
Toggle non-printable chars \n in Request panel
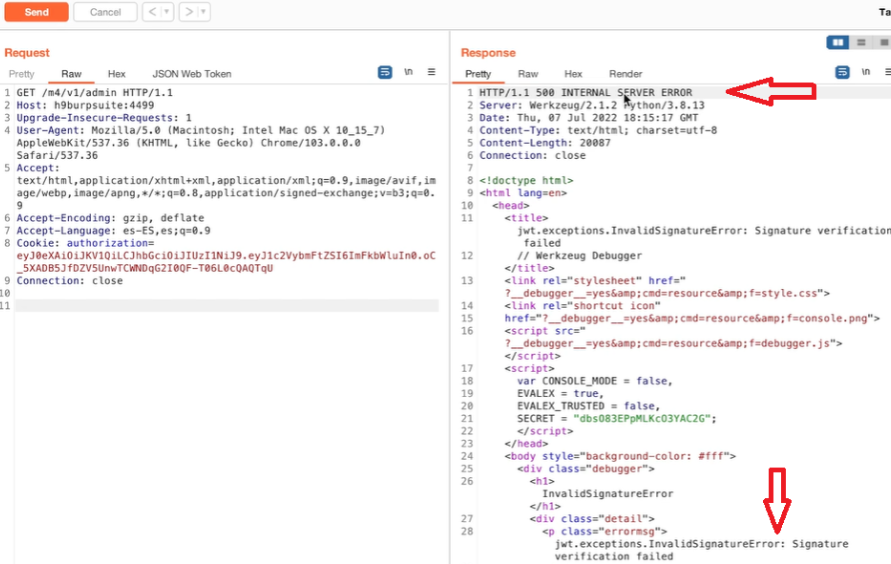click(x=409, y=72)
